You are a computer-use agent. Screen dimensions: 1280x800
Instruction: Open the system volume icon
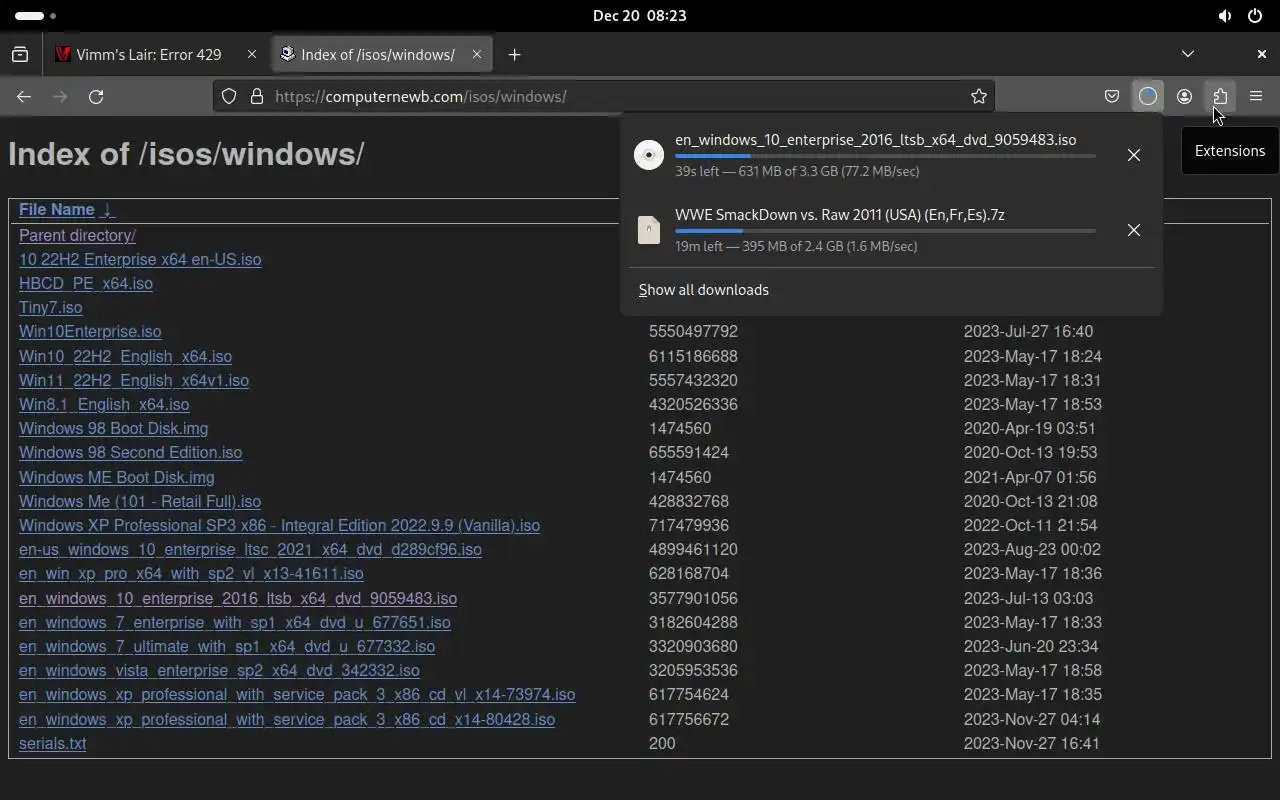click(x=1225, y=16)
